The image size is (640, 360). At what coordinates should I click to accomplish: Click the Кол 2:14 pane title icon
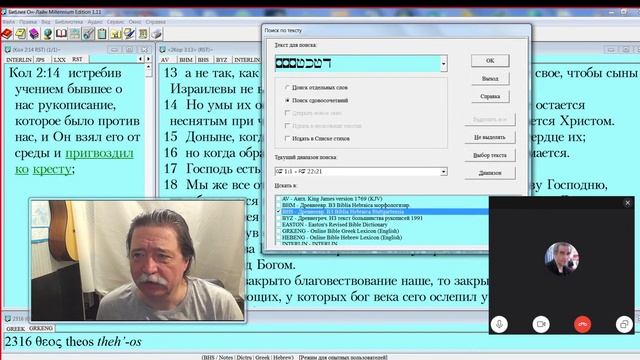tap(8, 49)
